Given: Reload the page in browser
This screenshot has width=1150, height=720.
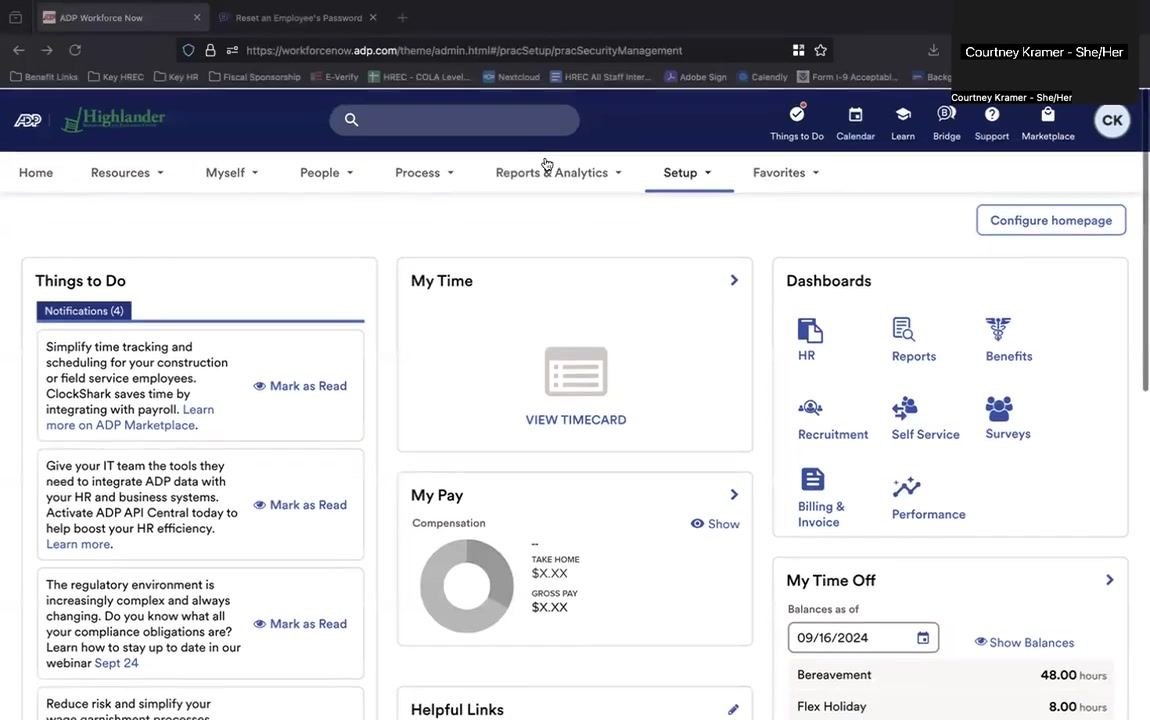Looking at the screenshot, I should click(75, 50).
